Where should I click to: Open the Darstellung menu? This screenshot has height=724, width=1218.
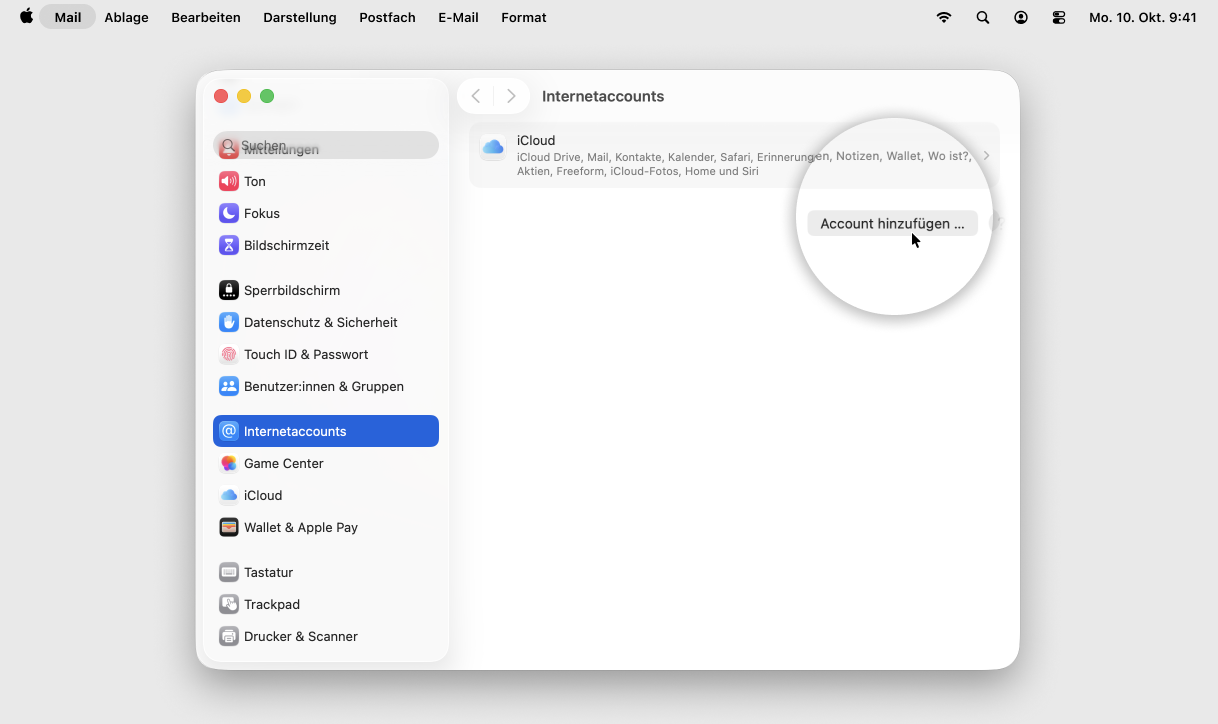[300, 17]
